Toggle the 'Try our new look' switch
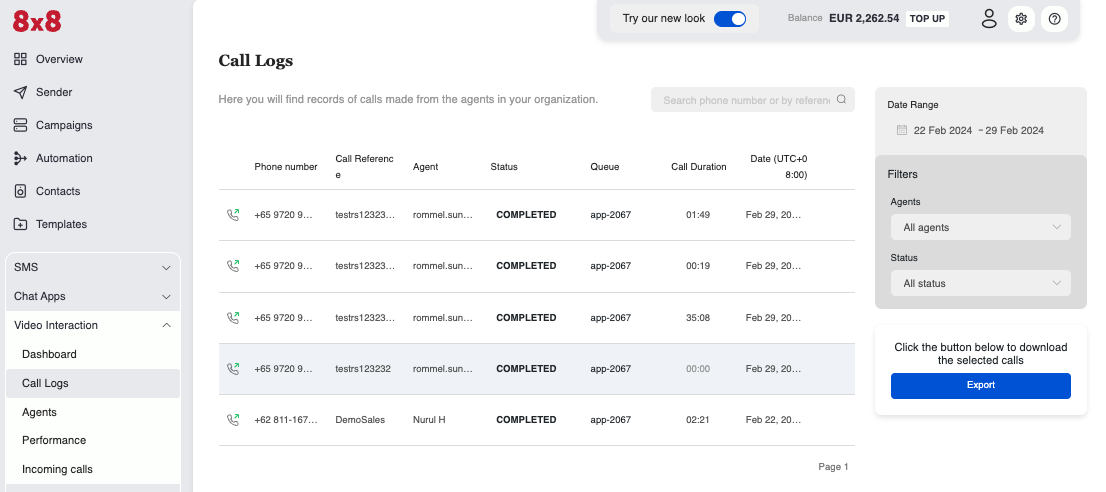The width and height of the screenshot is (1106, 492). coord(730,18)
